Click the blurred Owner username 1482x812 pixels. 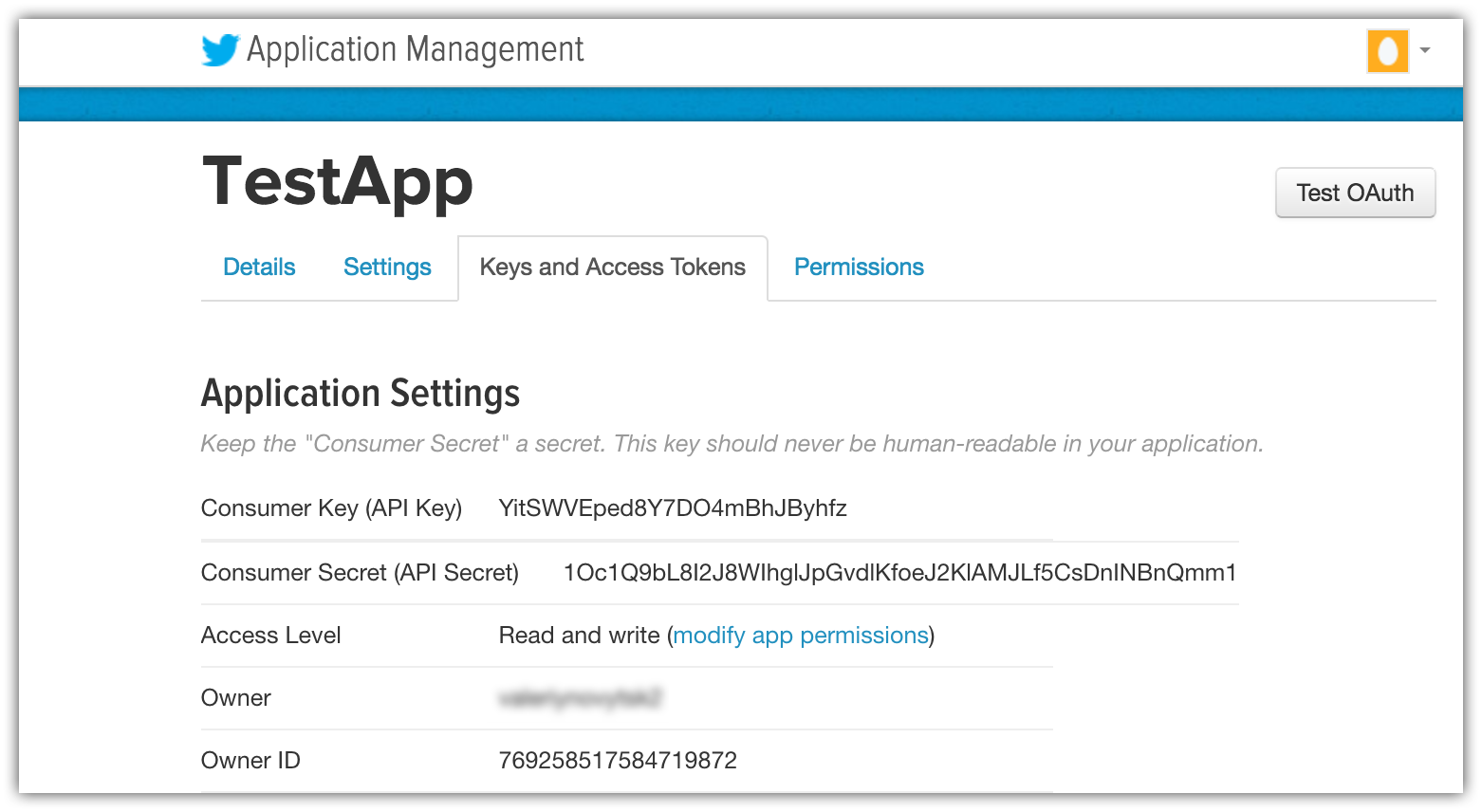pyautogui.click(x=580, y=698)
